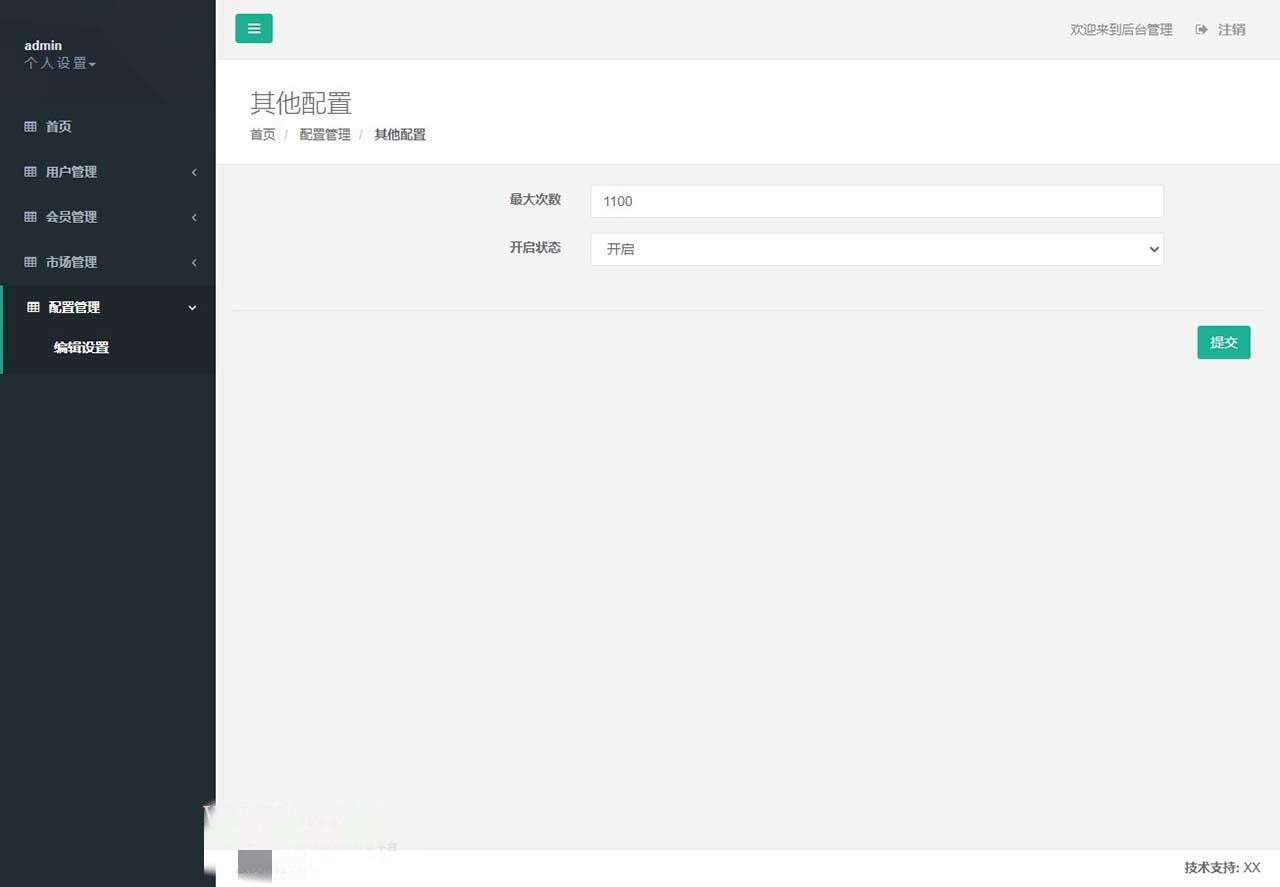Click the 最大次数 input field
This screenshot has width=1280, height=887.
pos(876,201)
